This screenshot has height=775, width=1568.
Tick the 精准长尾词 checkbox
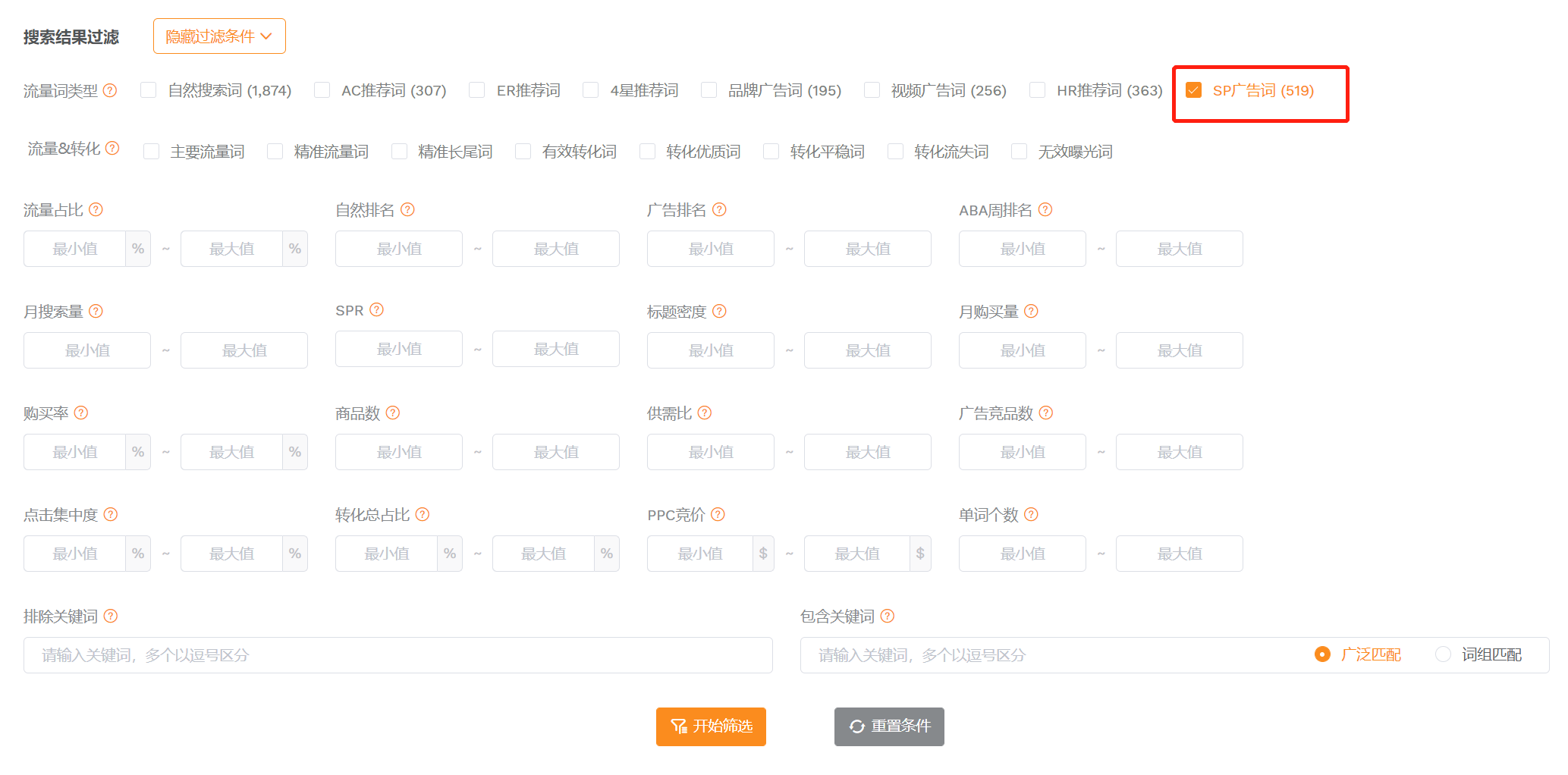point(399,152)
